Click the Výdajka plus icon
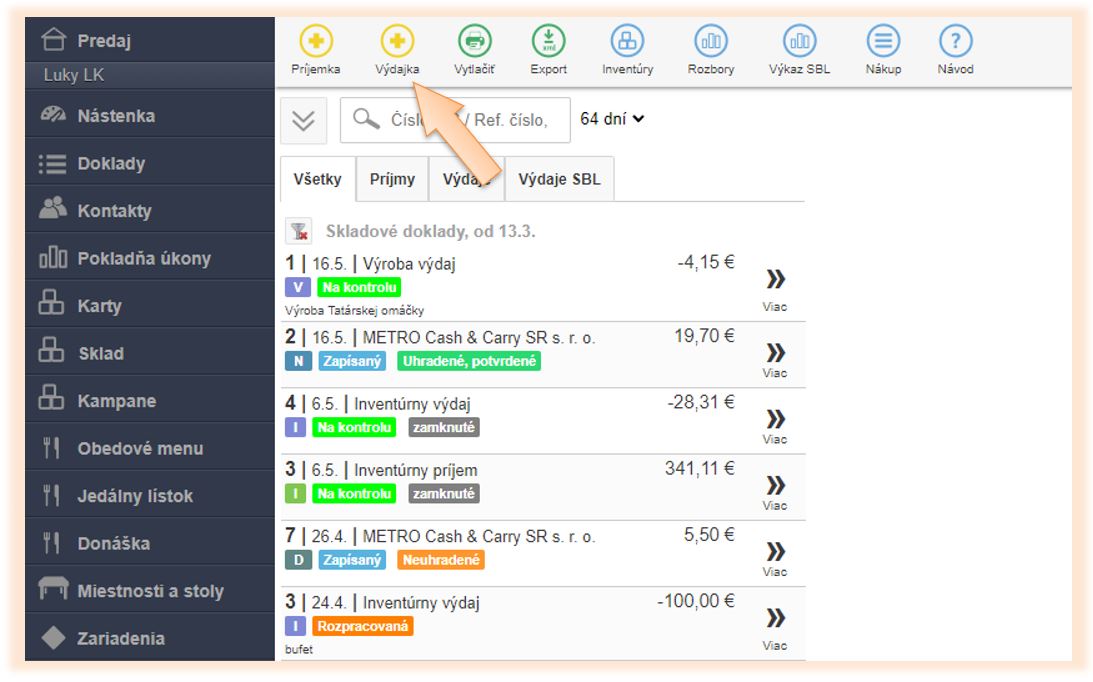 pyautogui.click(x=397, y=42)
